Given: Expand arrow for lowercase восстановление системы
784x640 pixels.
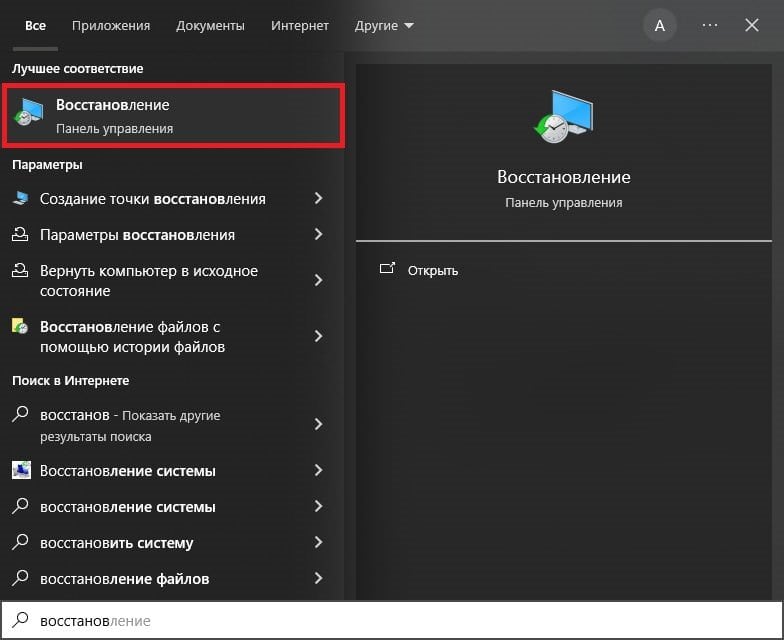Looking at the screenshot, I should tap(318, 506).
